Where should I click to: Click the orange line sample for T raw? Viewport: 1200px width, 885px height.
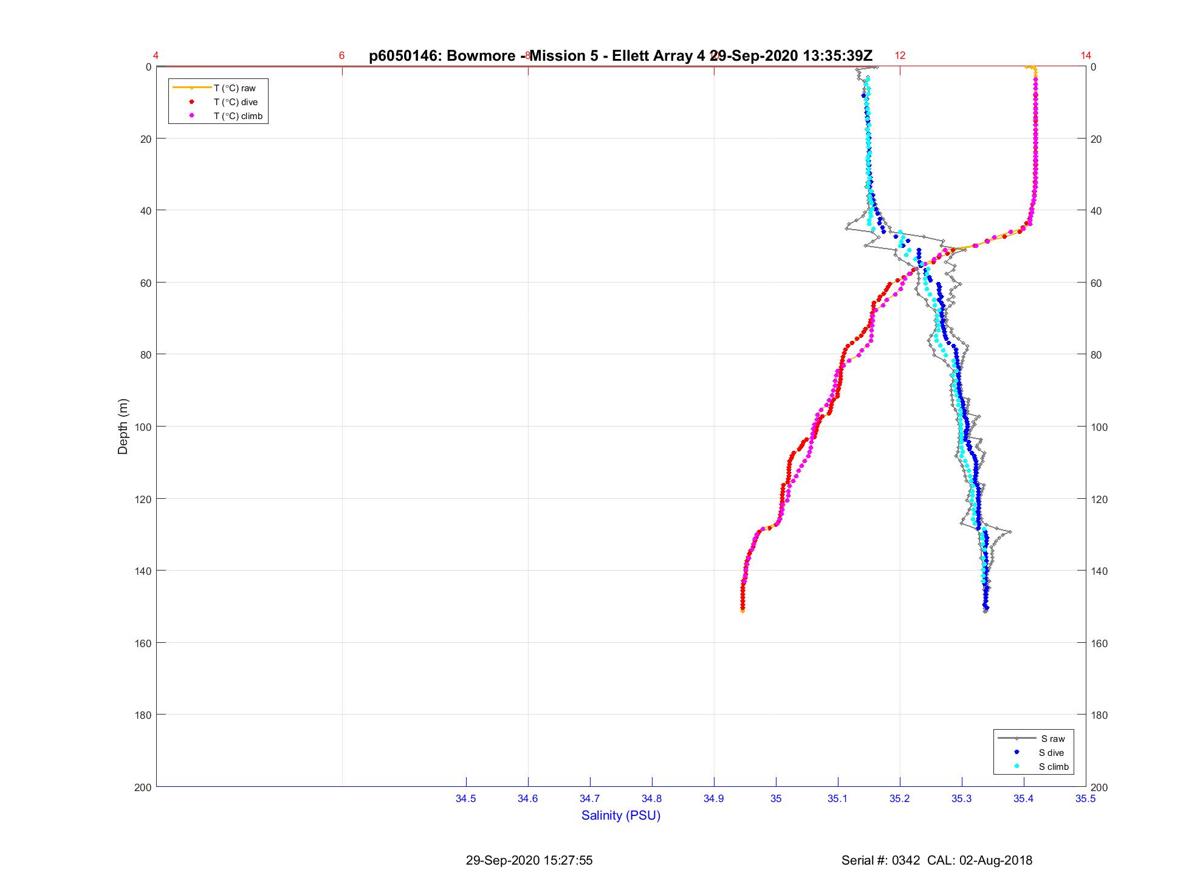(x=191, y=88)
